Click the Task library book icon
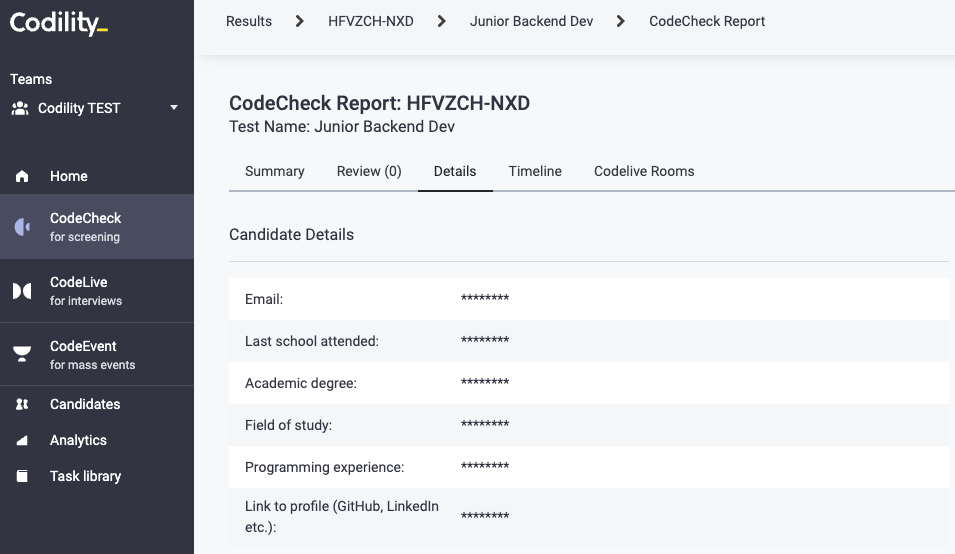 tap(22, 476)
